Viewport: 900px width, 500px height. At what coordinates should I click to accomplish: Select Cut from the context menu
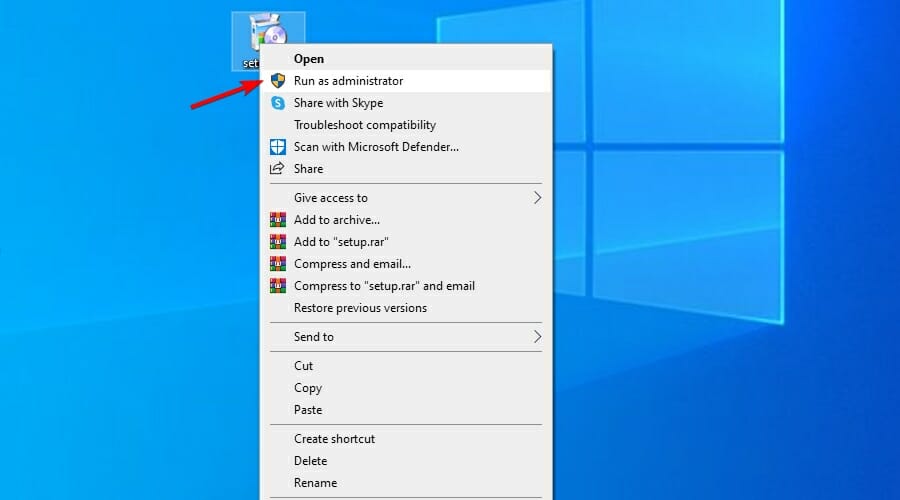304,366
